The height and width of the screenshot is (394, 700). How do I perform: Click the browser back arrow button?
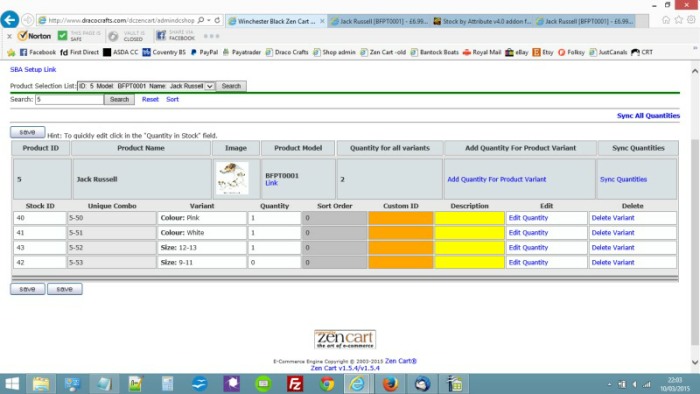(x=10, y=20)
